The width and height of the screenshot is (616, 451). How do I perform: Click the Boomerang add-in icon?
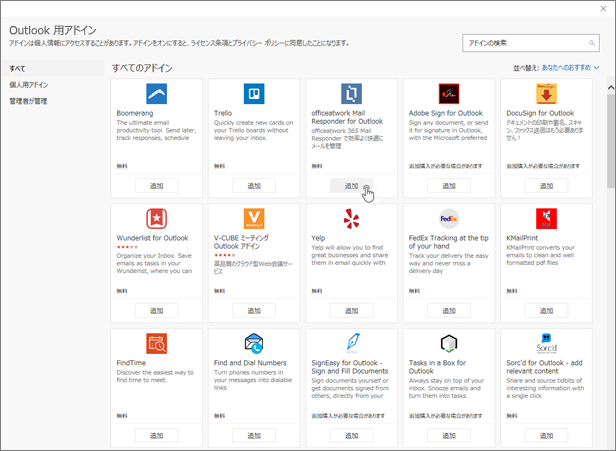point(156,94)
